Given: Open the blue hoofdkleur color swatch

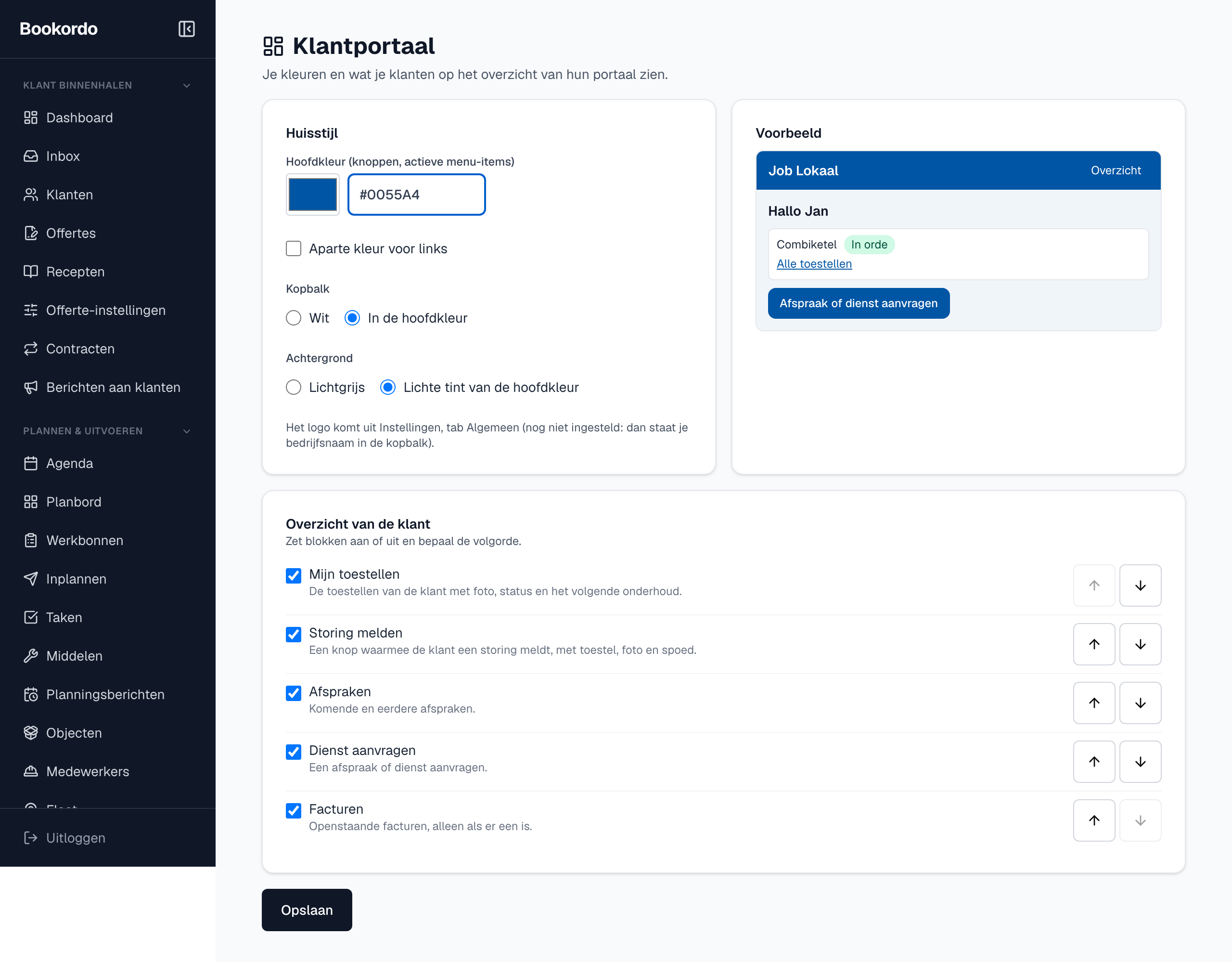Looking at the screenshot, I should coord(312,195).
